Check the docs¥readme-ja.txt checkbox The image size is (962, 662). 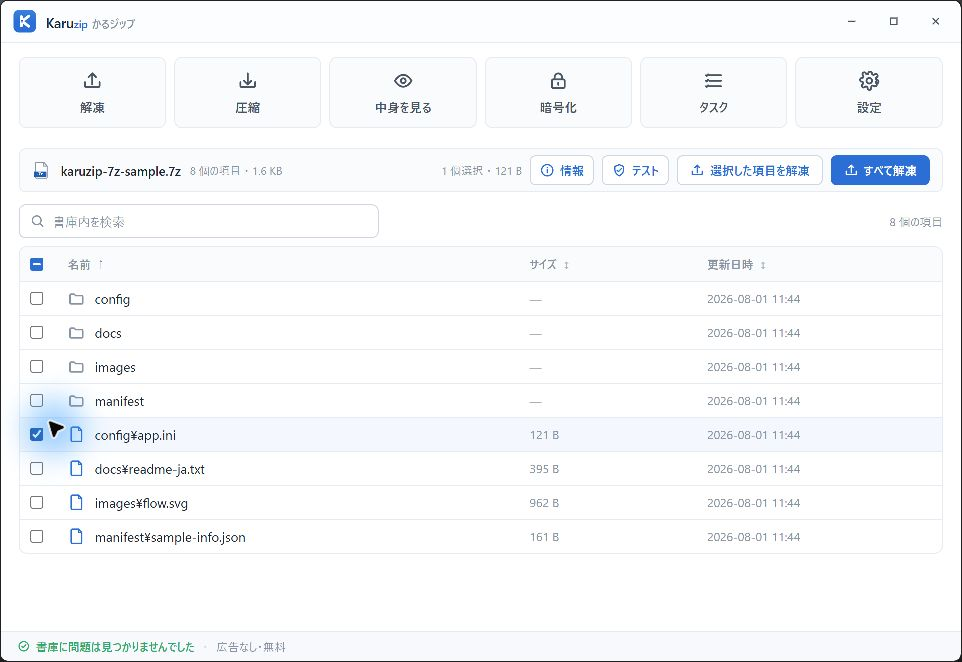pyautogui.click(x=36, y=468)
